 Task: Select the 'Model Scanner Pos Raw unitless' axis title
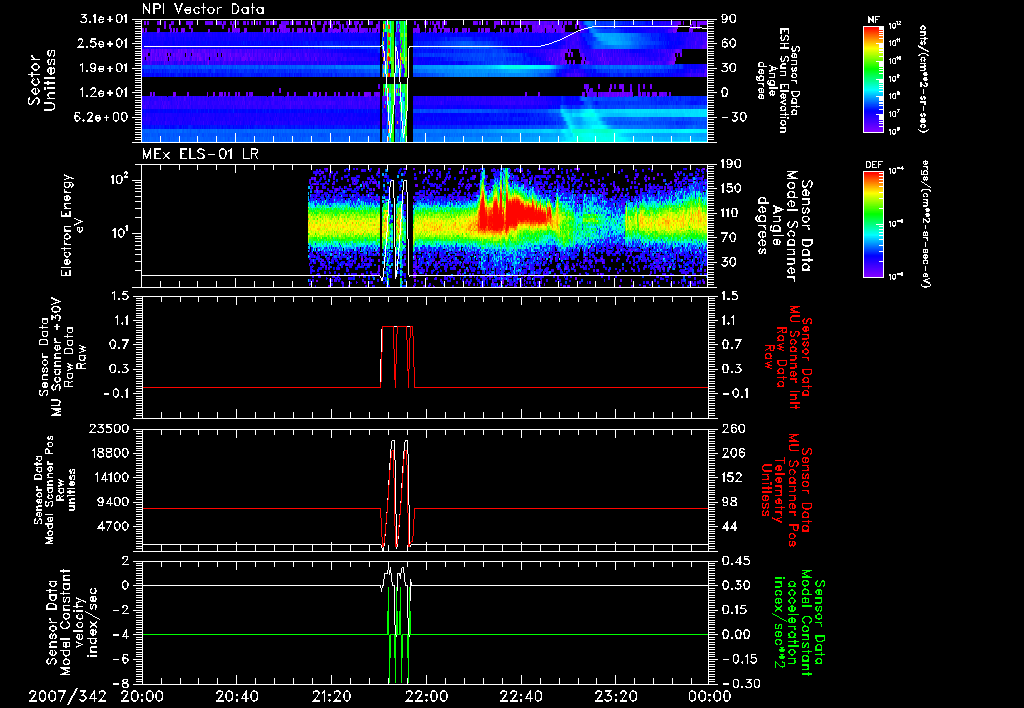(x=55, y=489)
